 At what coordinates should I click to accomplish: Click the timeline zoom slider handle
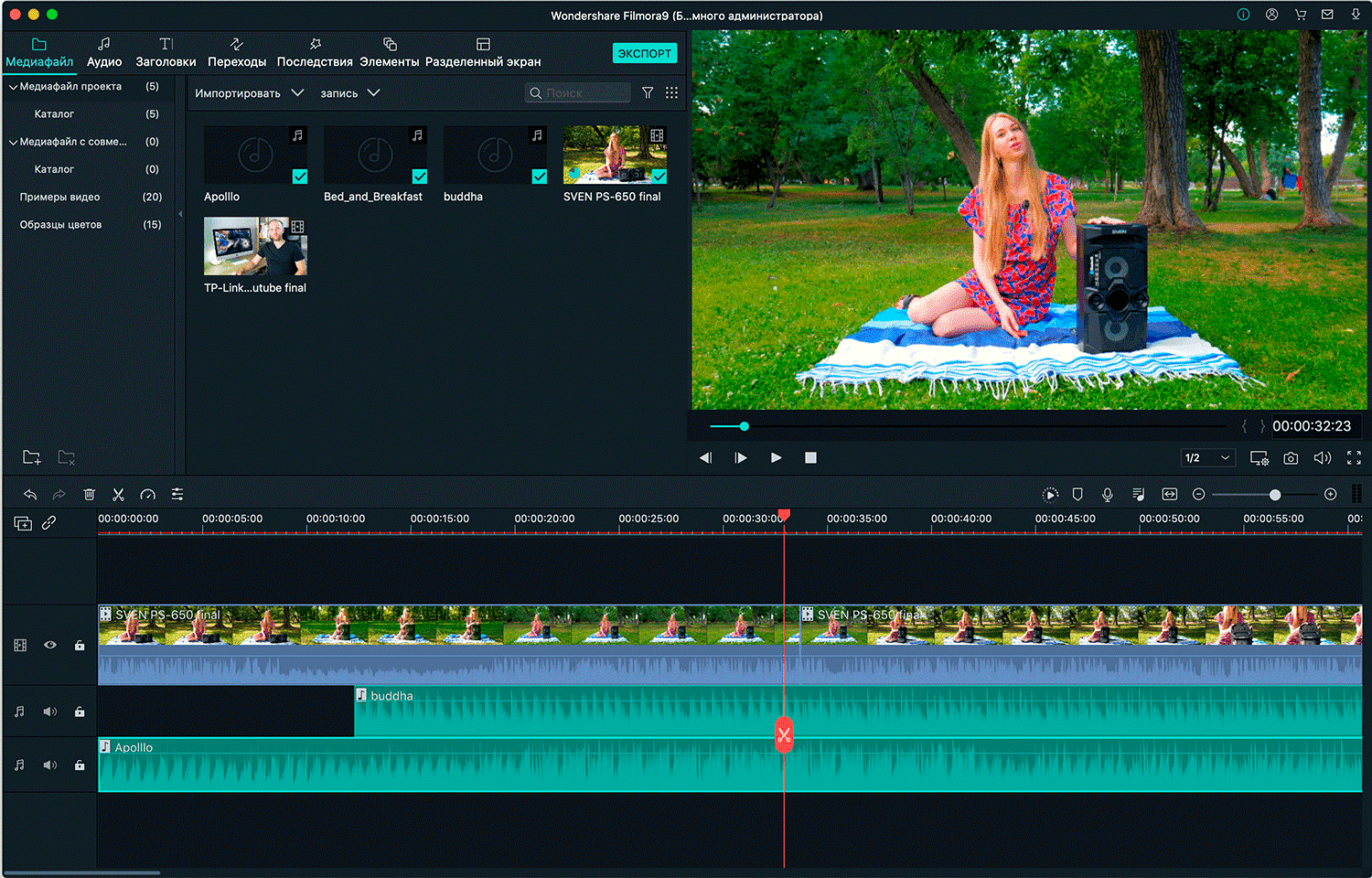click(x=1275, y=495)
